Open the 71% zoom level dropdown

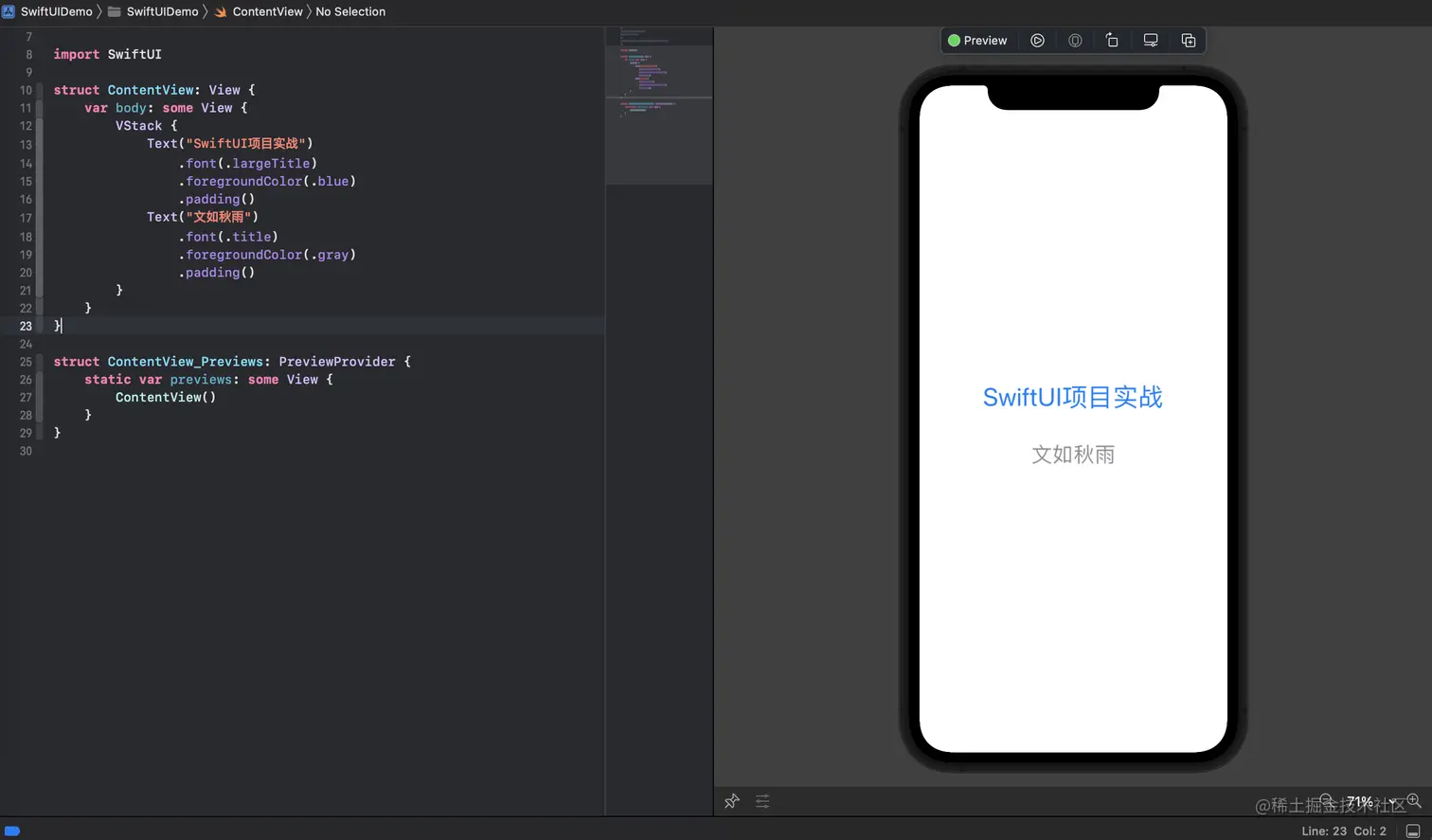[x=1370, y=801]
